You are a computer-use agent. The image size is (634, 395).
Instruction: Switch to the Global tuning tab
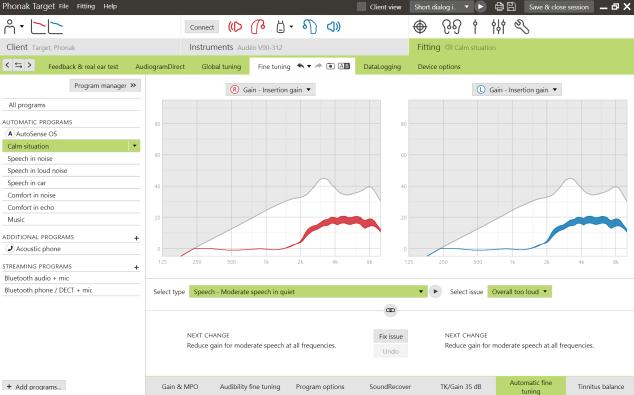[221, 67]
